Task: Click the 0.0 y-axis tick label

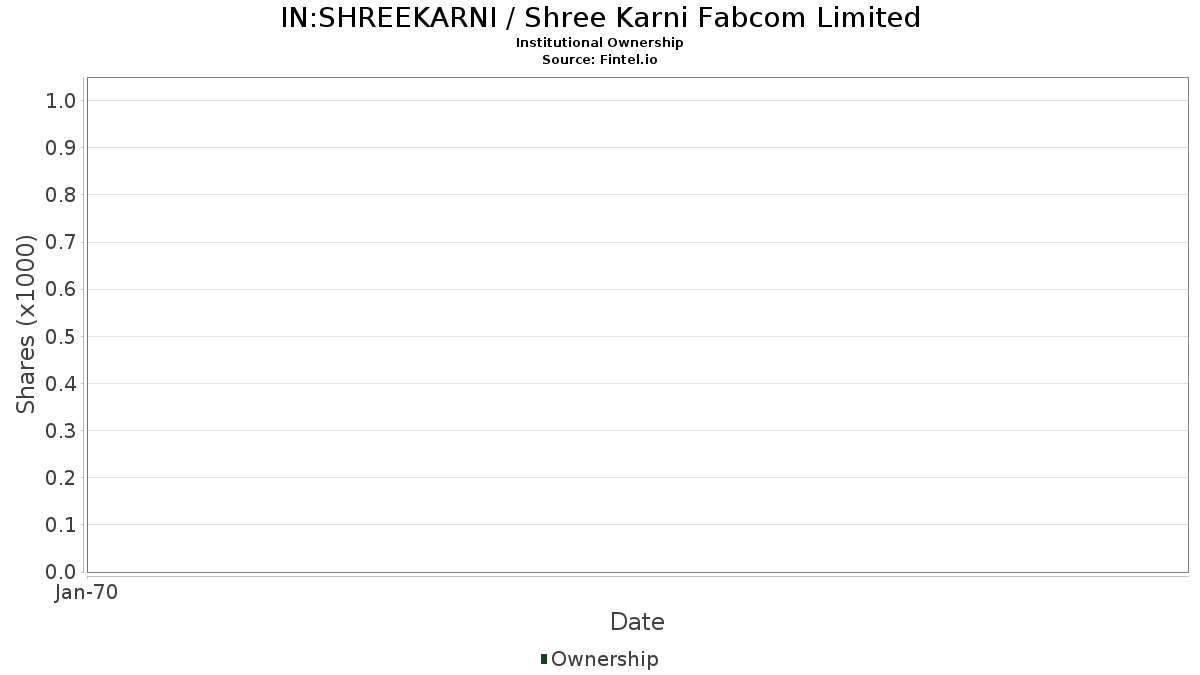Action: 61,572
